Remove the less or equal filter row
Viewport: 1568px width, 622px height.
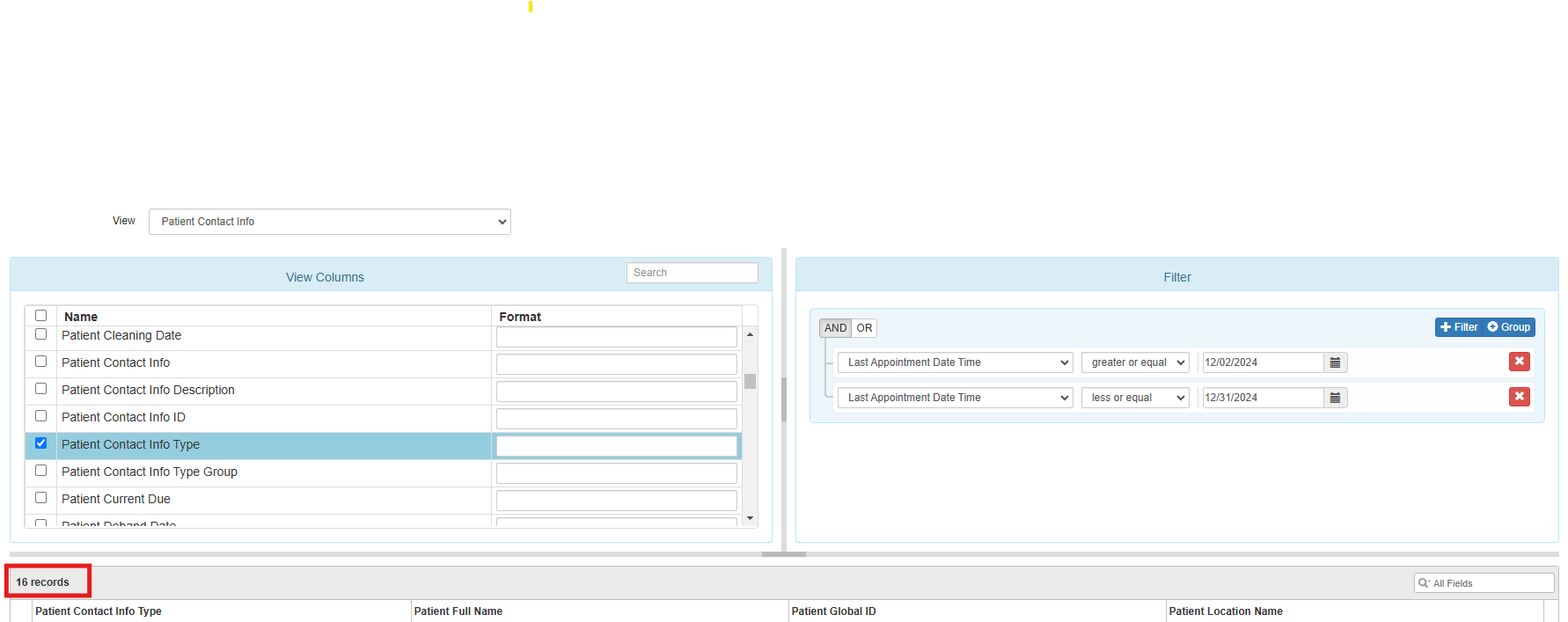(x=1519, y=397)
